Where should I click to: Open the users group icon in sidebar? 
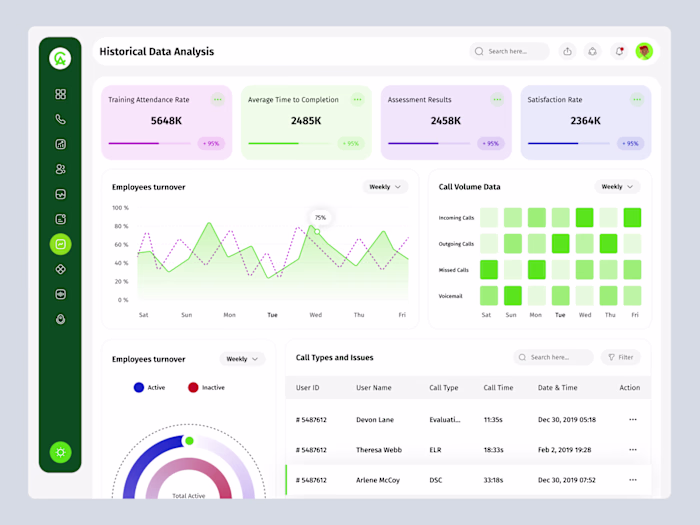(60, 169)
